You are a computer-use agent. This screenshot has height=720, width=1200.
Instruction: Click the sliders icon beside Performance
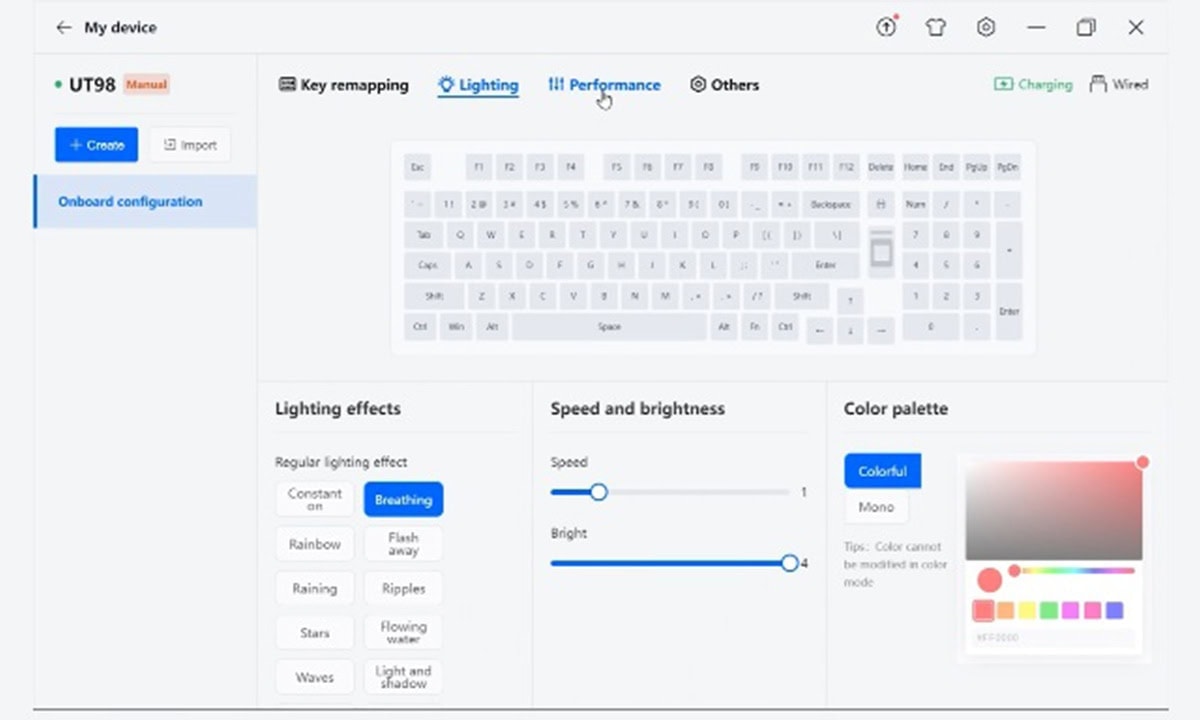tap(556, 85)
